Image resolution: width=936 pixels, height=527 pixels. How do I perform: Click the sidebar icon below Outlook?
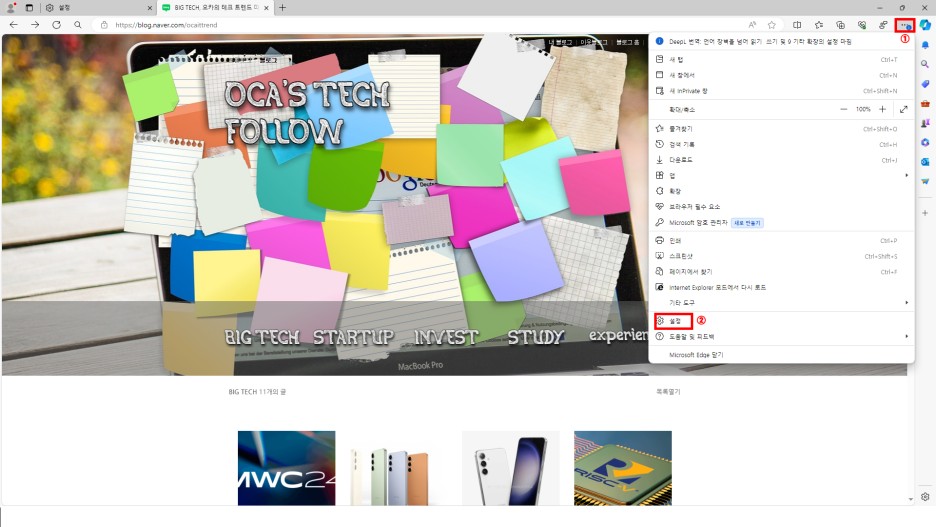point(925,181)
